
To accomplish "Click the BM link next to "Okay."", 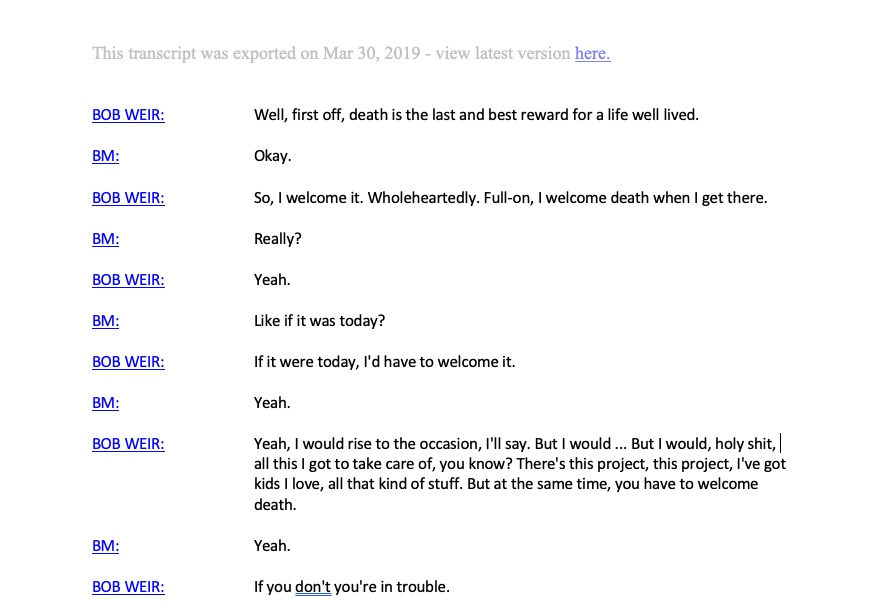I will click(x=105, y=157).
